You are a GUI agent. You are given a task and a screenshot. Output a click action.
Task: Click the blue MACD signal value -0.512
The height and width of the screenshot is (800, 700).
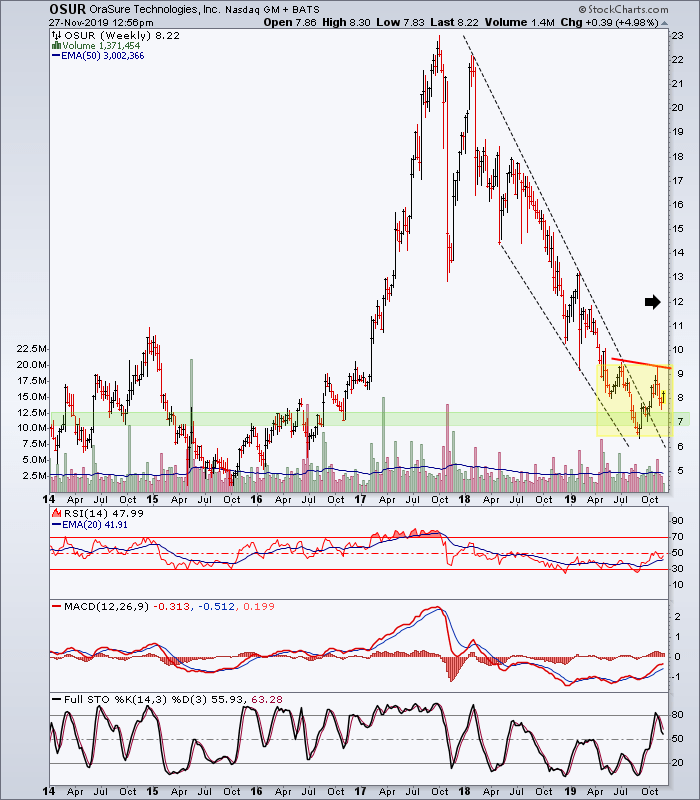(216, 606)
